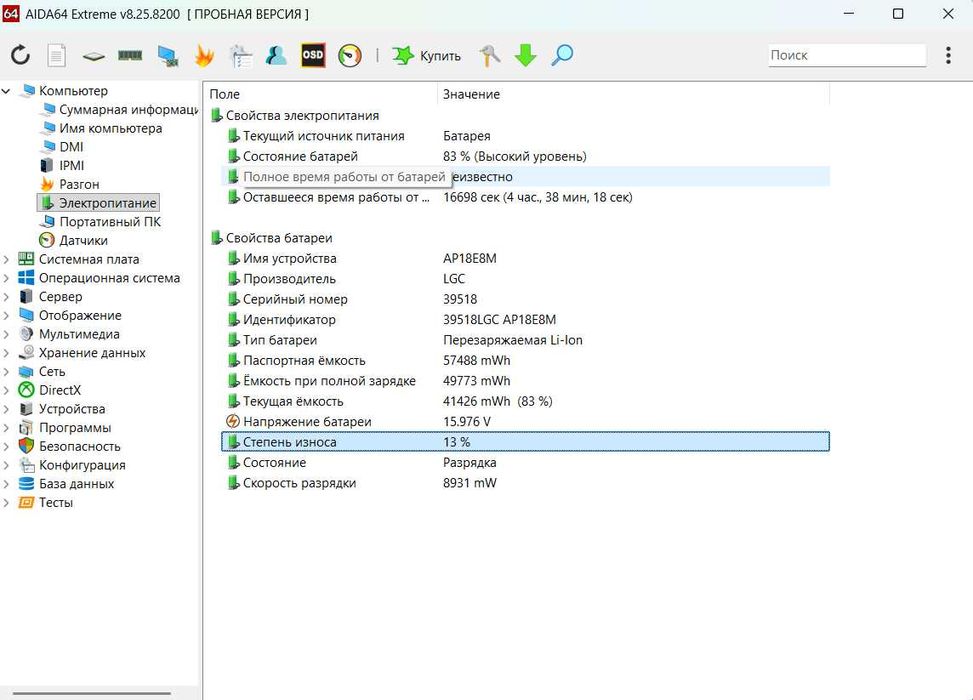
Task: Select the Свойства батареи group row
Action: click(x=519, y=238)
